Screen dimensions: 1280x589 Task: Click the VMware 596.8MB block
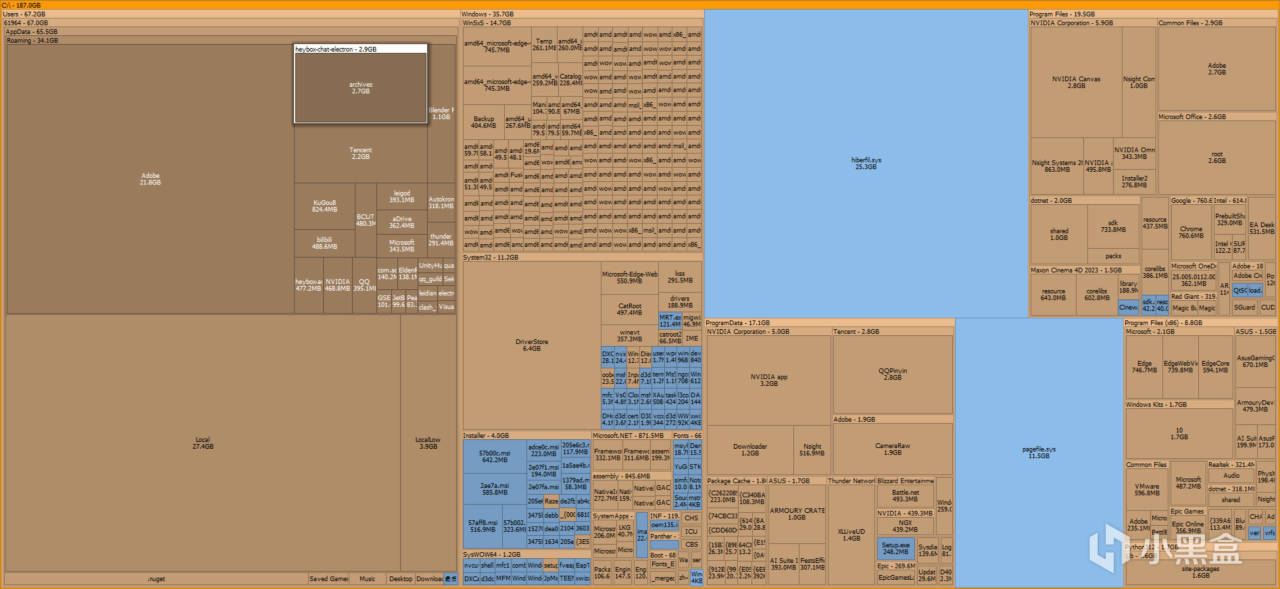tap(1147, 490)
